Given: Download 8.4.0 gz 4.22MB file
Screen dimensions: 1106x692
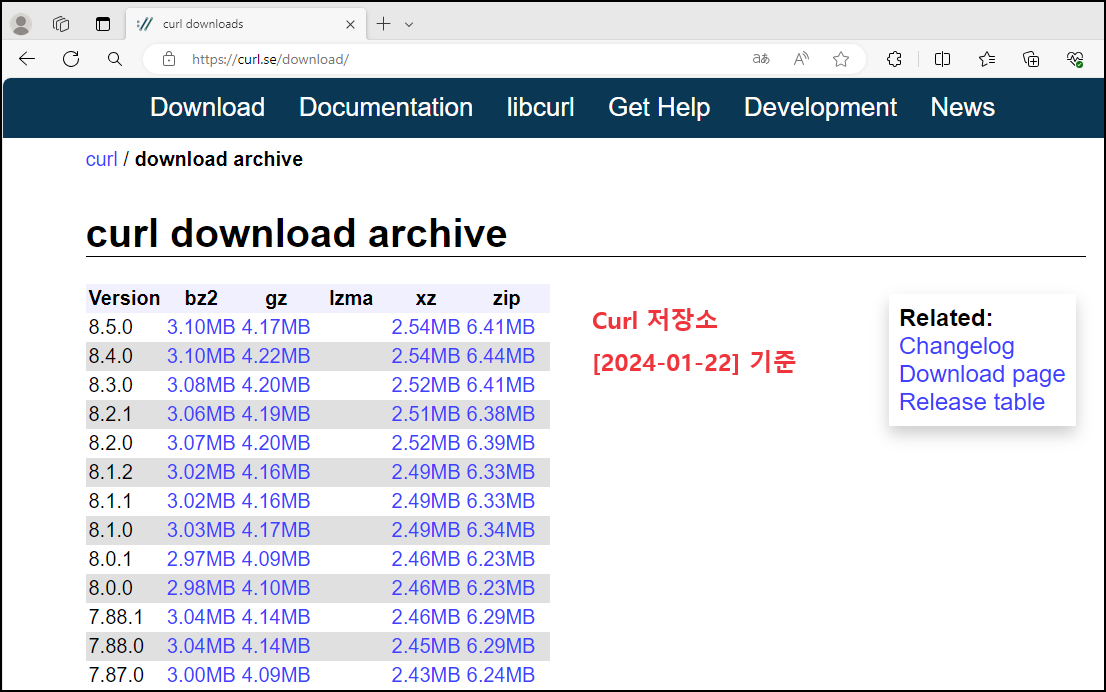Looking at the screenshot, I should pos(276,356).
